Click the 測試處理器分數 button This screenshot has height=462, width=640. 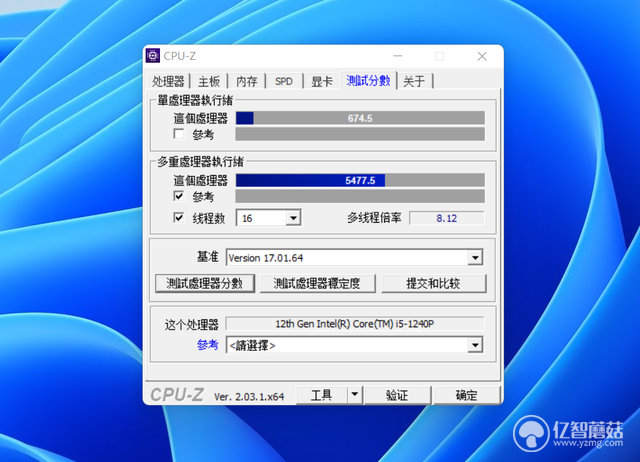[205, 283]
